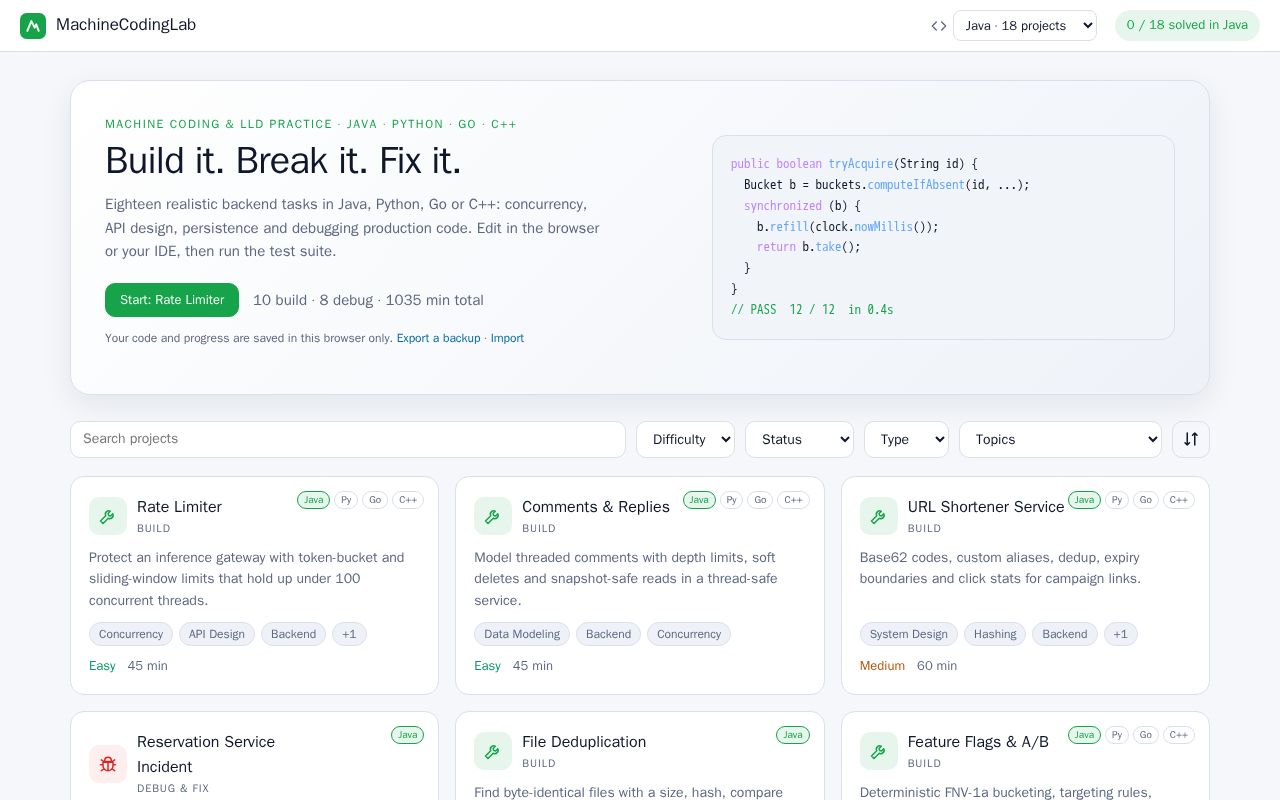The width and height of the screenshot is (1280, 800).
Task: Expand the Type filter dropdown
Action: (x=906, y=439)
